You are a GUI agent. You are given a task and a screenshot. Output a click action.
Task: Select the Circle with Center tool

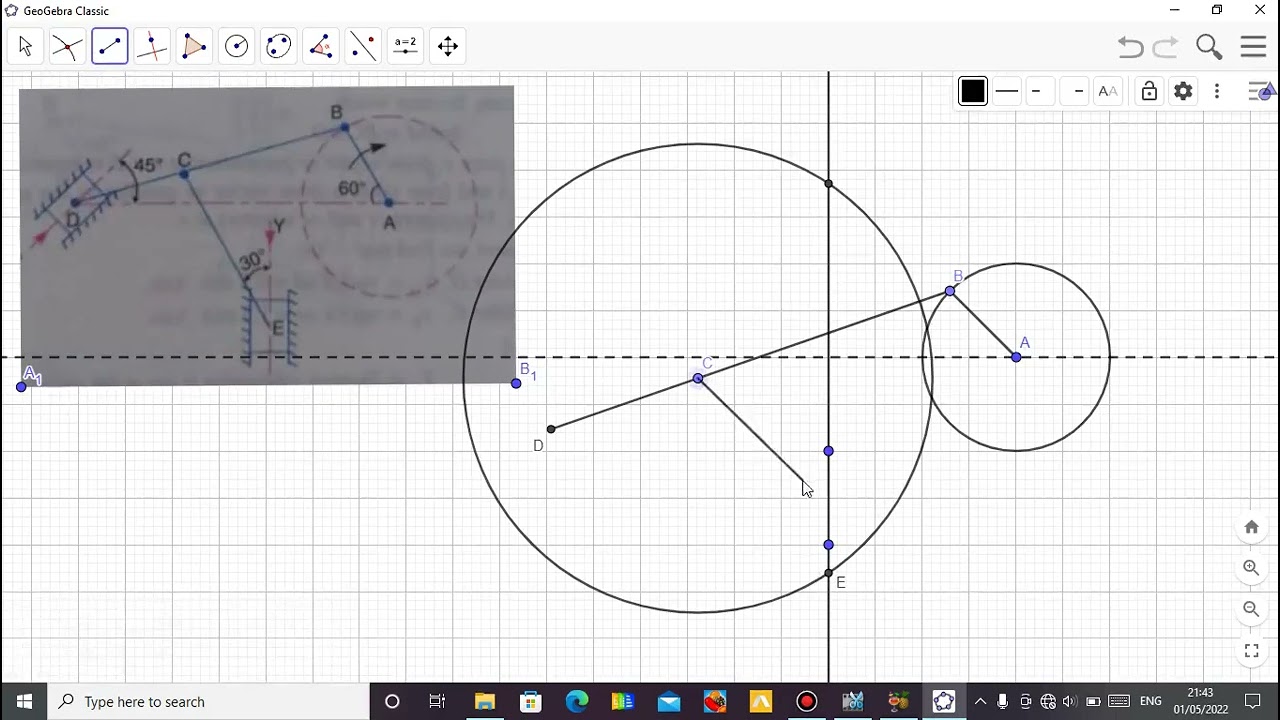pyautogui.click(x=237, y=46)
